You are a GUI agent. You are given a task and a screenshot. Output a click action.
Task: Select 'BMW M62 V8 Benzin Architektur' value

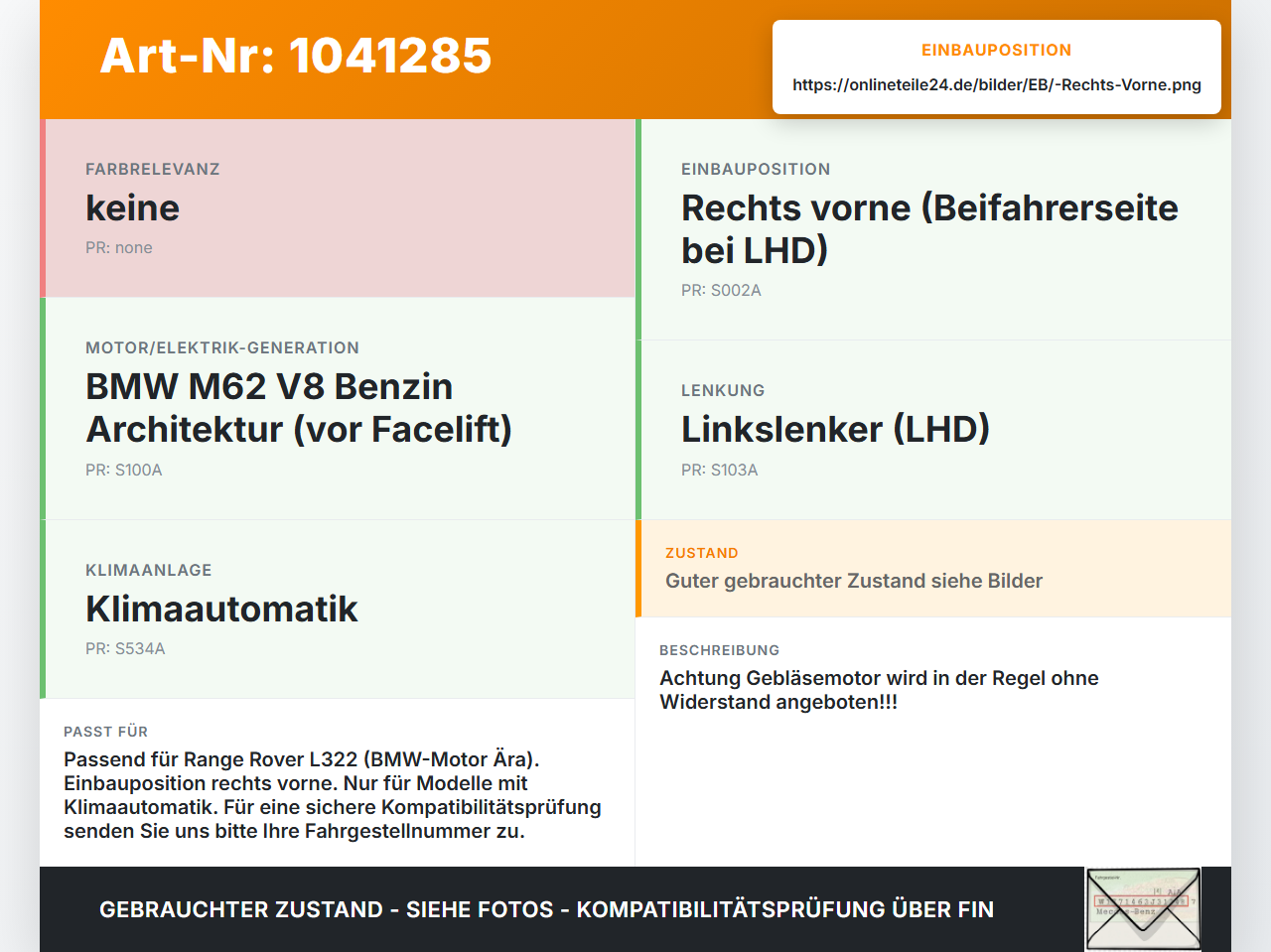299,407
